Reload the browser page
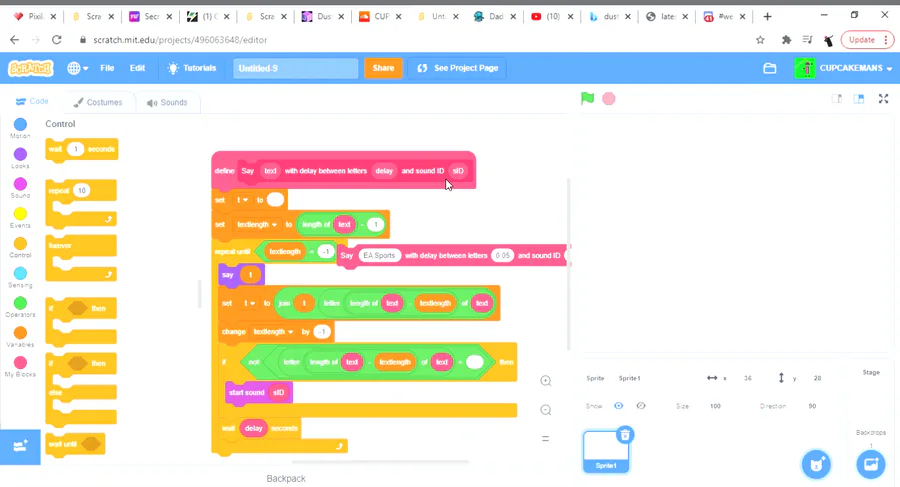This screenshot has width=900, height=487. [56, 40]
